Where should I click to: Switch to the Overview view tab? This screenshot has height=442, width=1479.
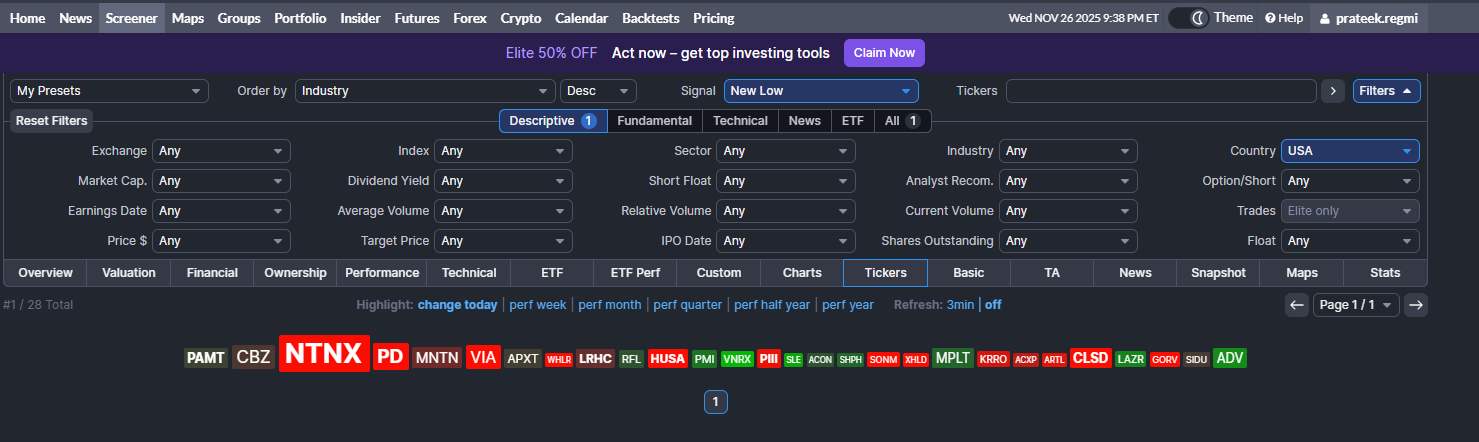(x=46, y=273)
